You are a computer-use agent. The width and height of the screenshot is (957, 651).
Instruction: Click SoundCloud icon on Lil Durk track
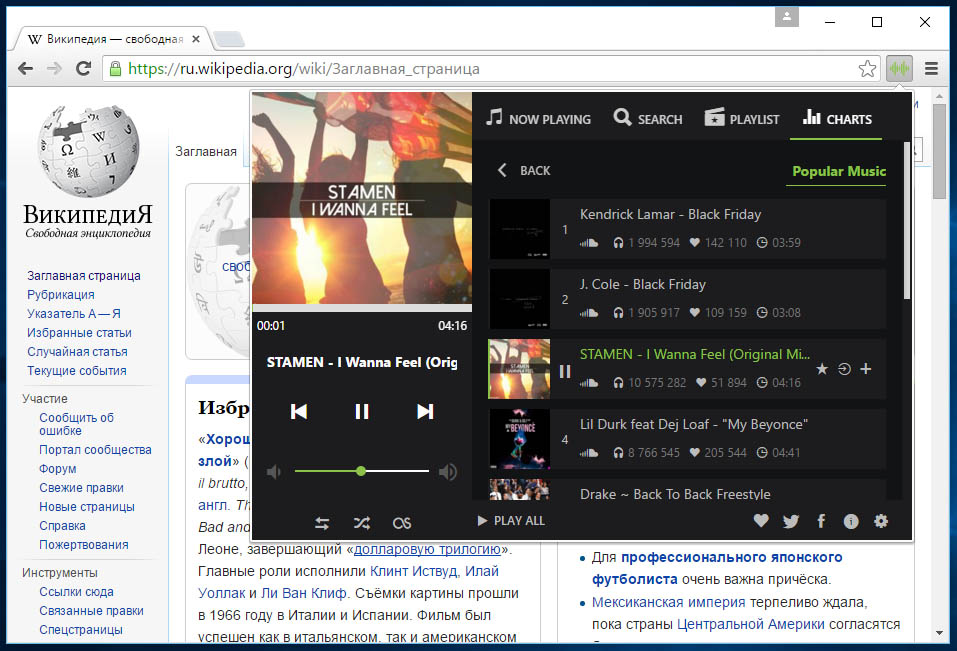pyautogui.click(x=589, y=453)
